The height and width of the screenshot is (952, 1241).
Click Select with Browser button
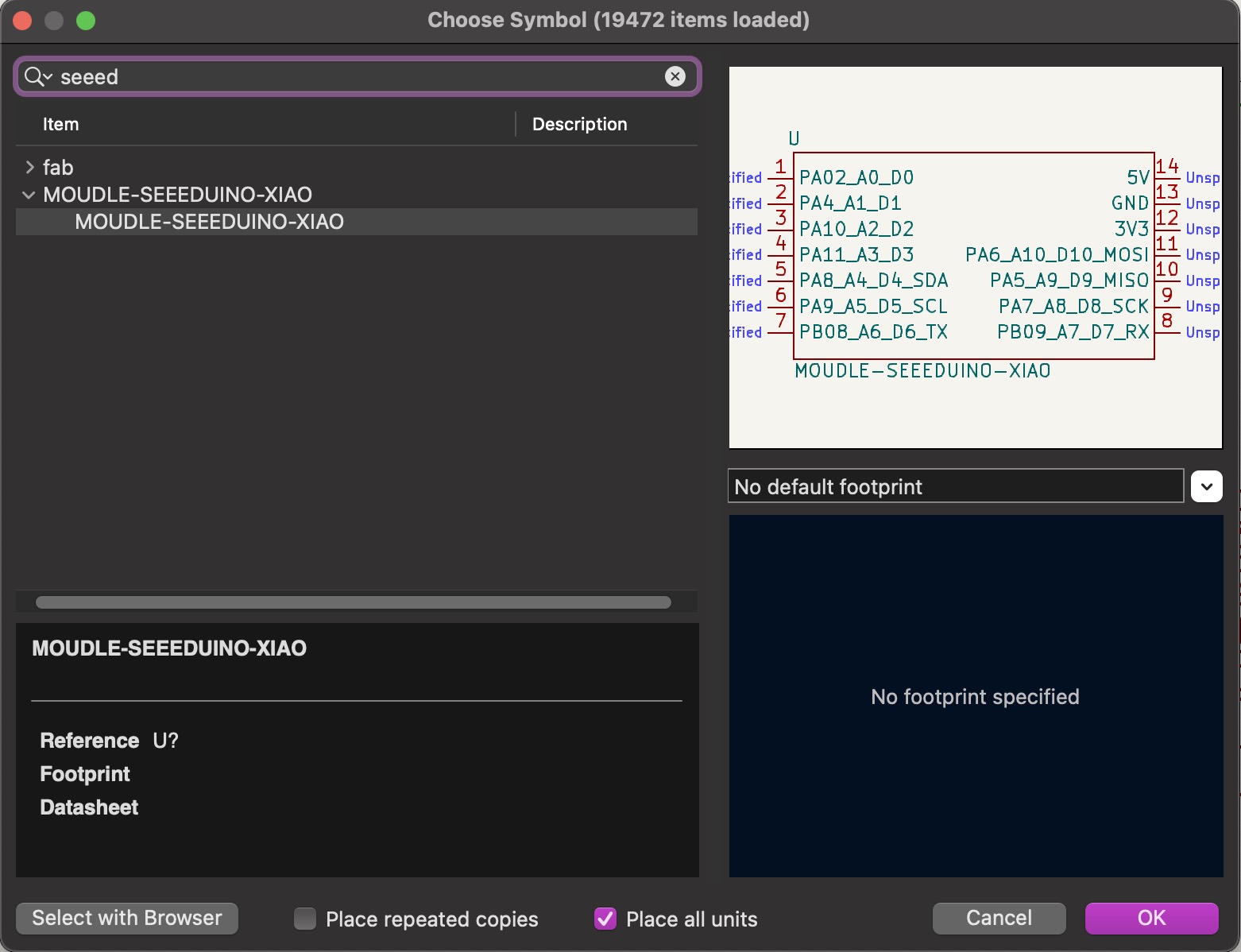pyautogui.click(x=127, y=918)
